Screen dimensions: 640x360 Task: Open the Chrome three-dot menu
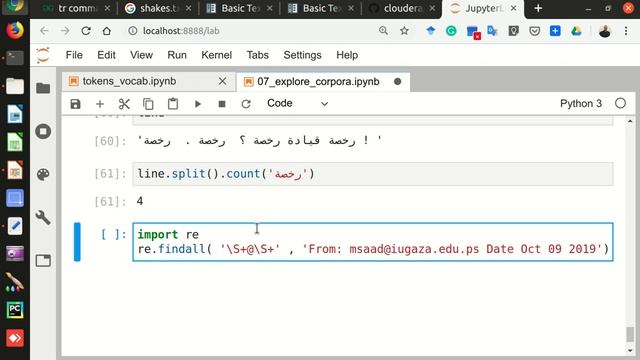[x=626, y=31]
